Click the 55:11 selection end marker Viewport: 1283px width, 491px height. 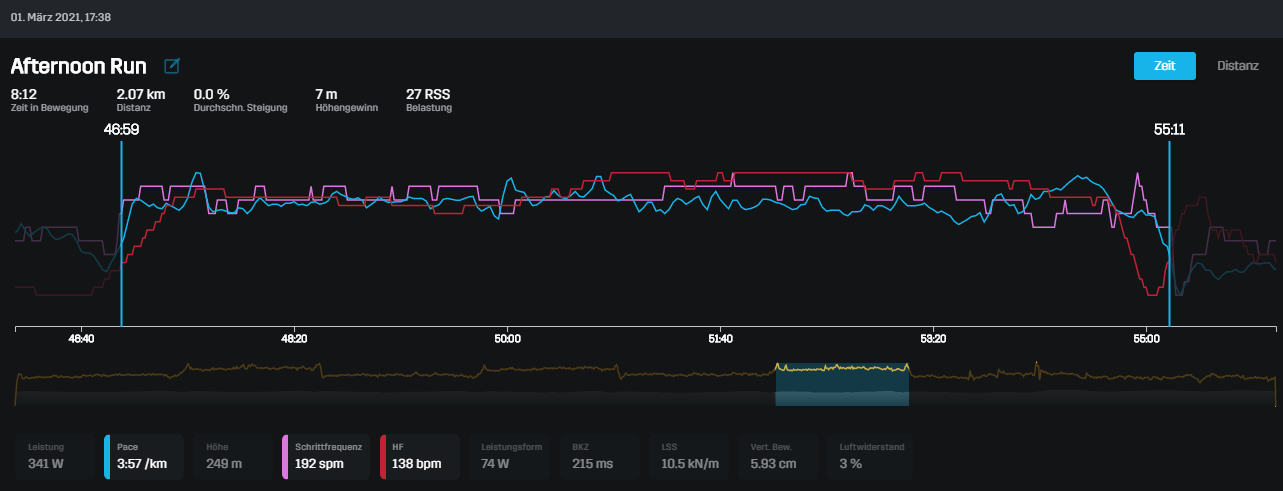[1169, 130]
